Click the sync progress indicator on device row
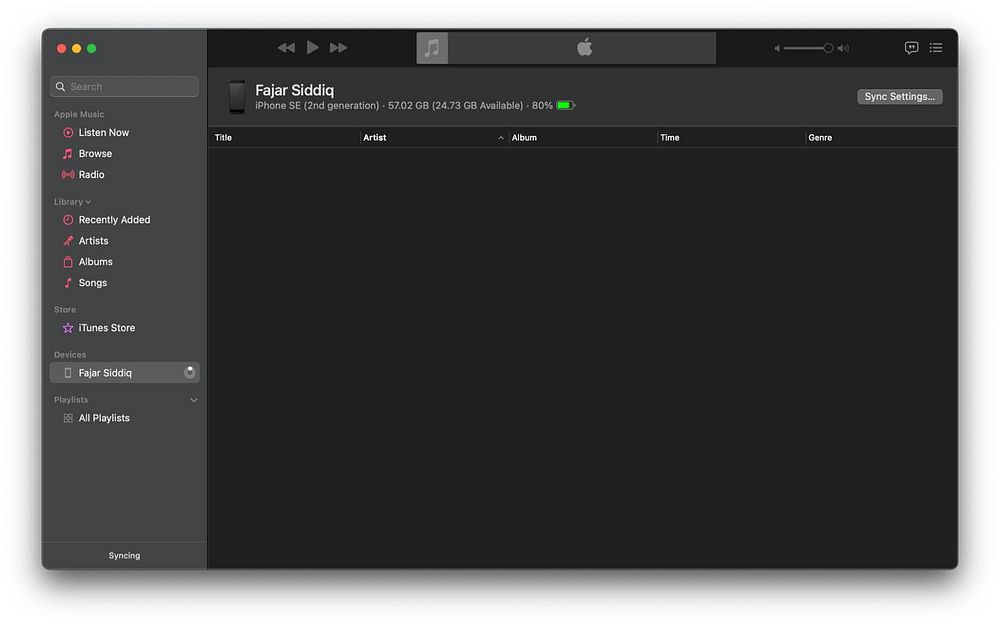The image size is (1000, 625). (x=189, y=372)
